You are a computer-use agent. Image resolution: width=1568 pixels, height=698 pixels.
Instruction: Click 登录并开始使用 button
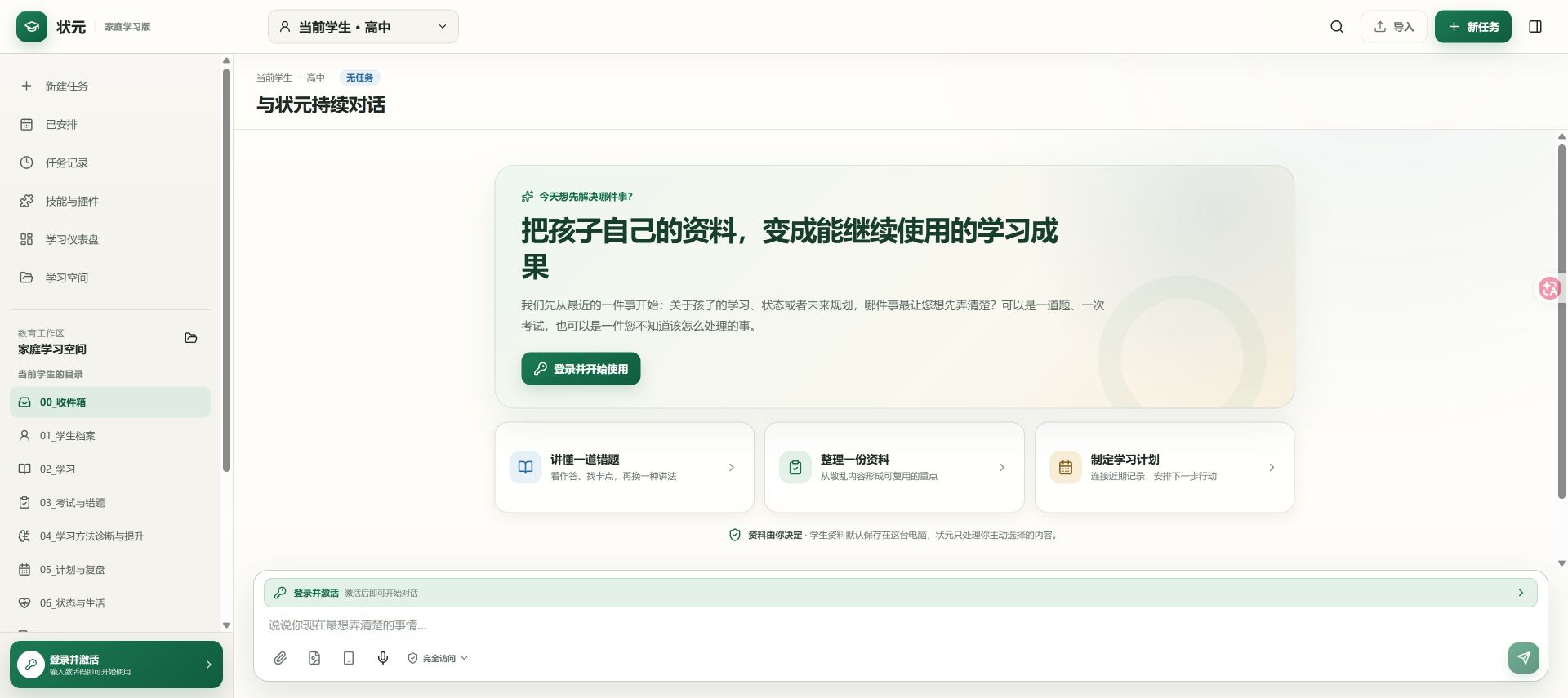[x=581, y=369]
